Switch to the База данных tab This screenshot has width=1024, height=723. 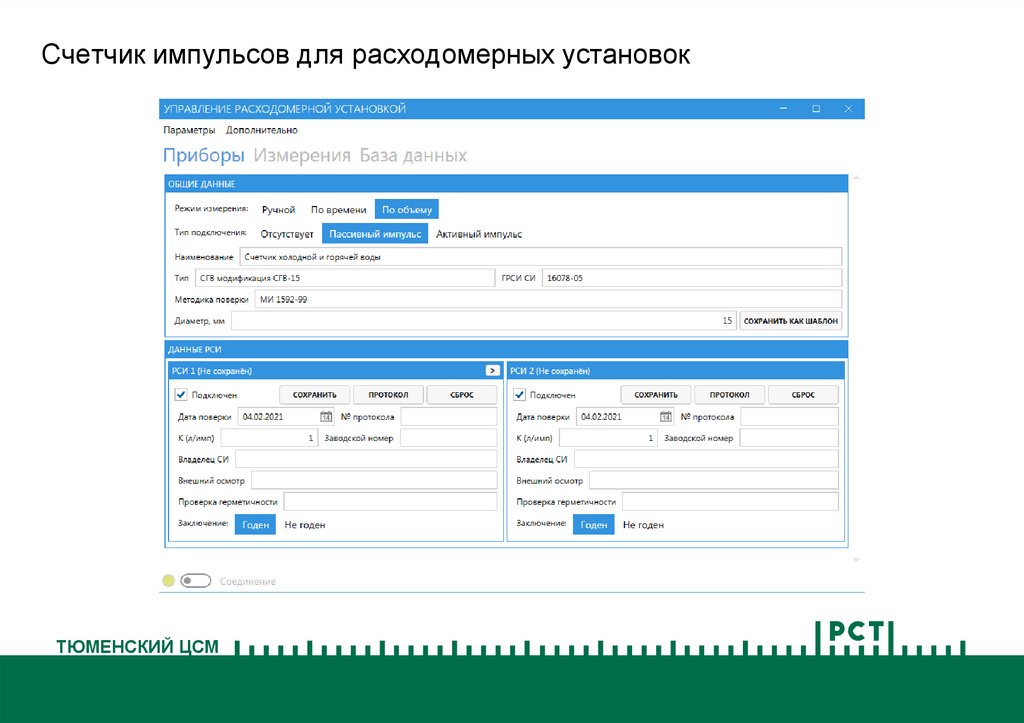[413, 156]
